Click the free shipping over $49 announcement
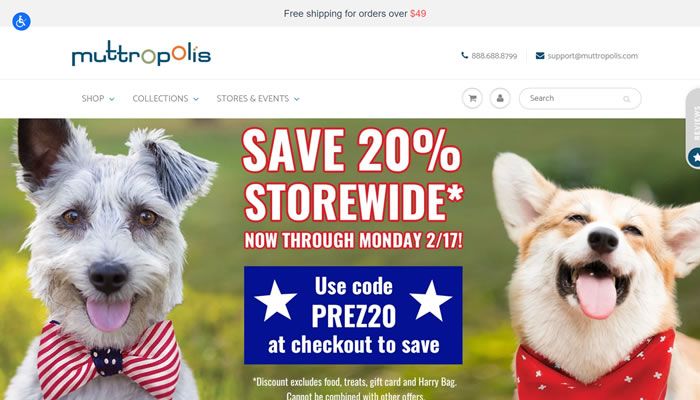The image size is (700, 400). click(x=355, y=14)
